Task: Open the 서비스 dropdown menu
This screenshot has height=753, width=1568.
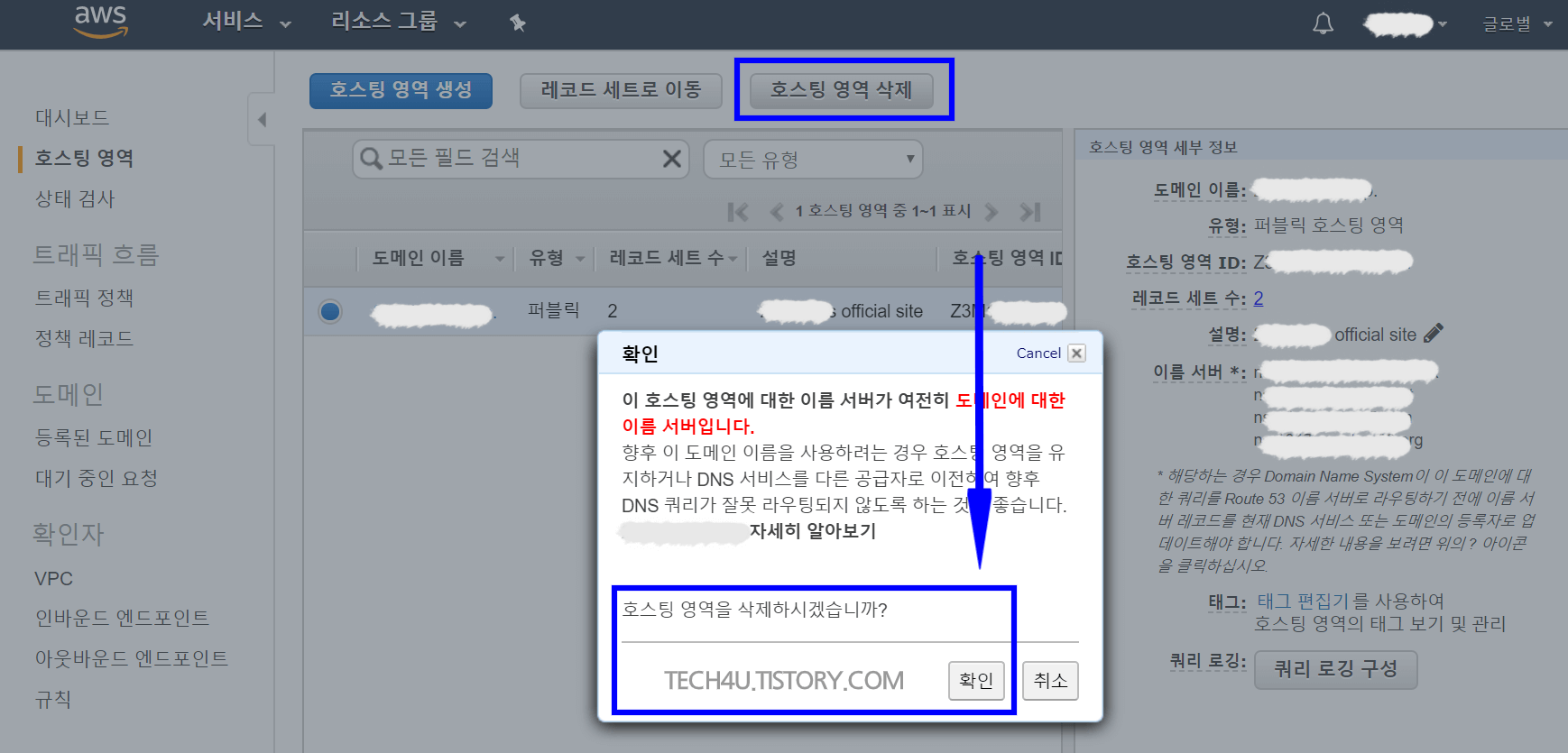Action: [246, 22]
